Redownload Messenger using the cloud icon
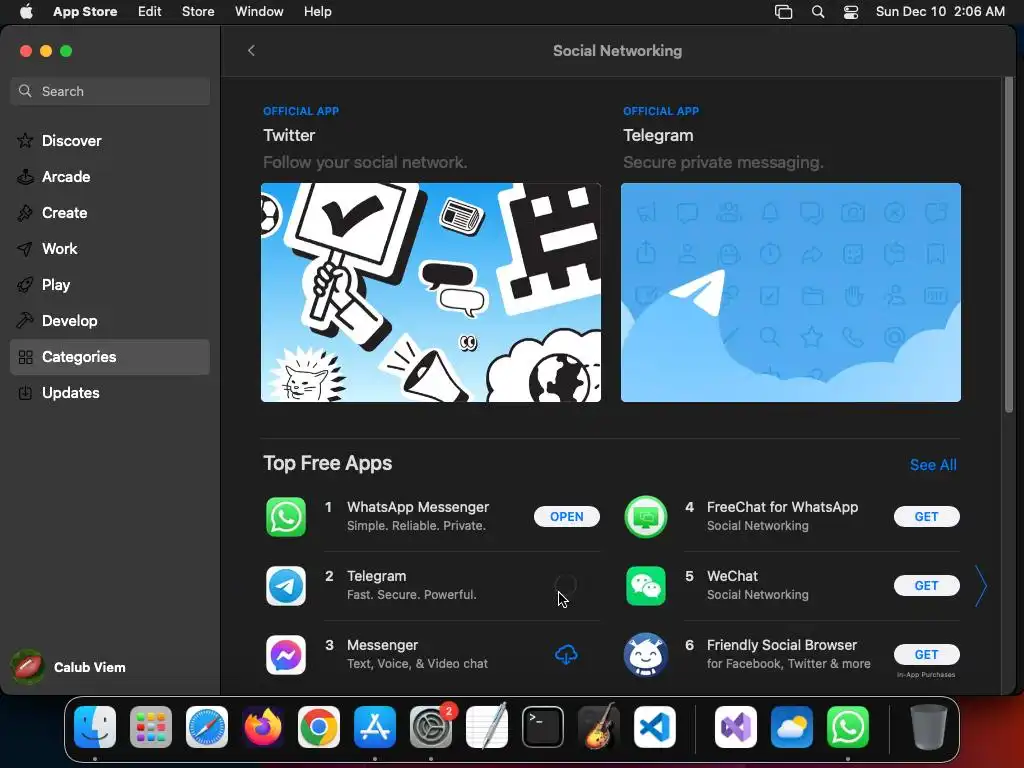The image size is (1024, 768). [566, 654]
